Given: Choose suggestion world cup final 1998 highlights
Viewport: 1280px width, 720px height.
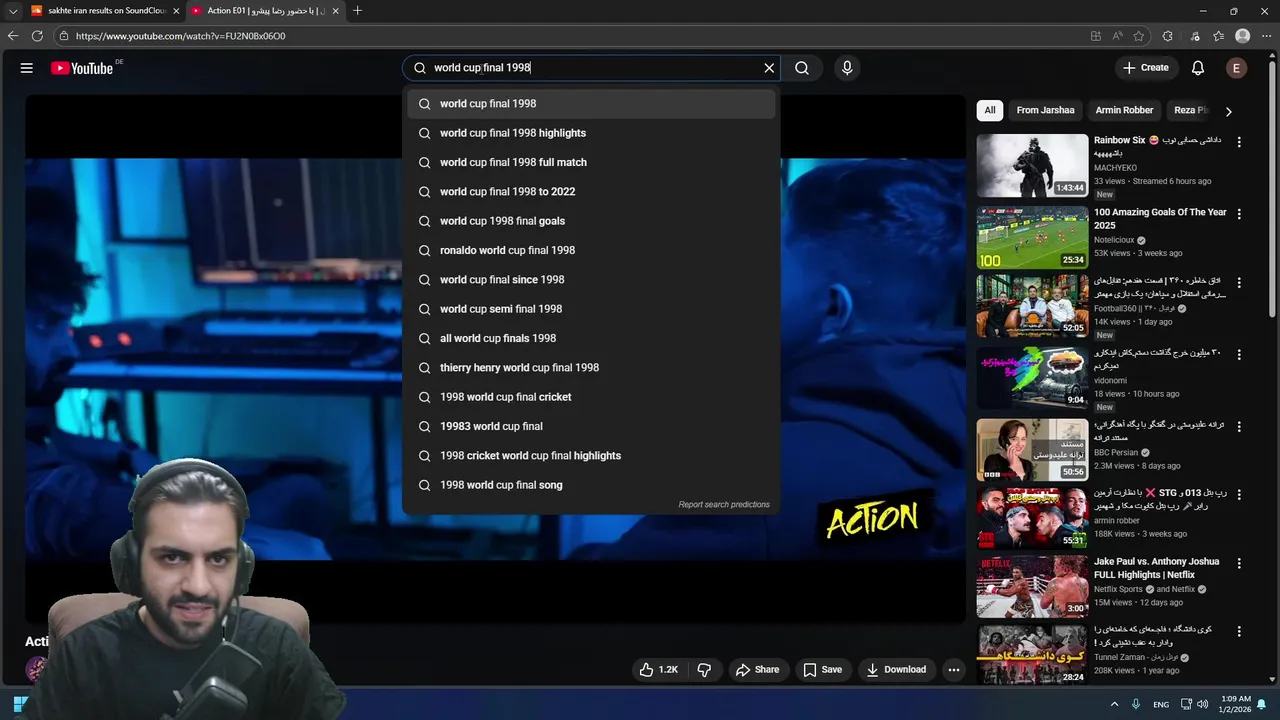Looking at the screenshot, I should tap(591, 133).
